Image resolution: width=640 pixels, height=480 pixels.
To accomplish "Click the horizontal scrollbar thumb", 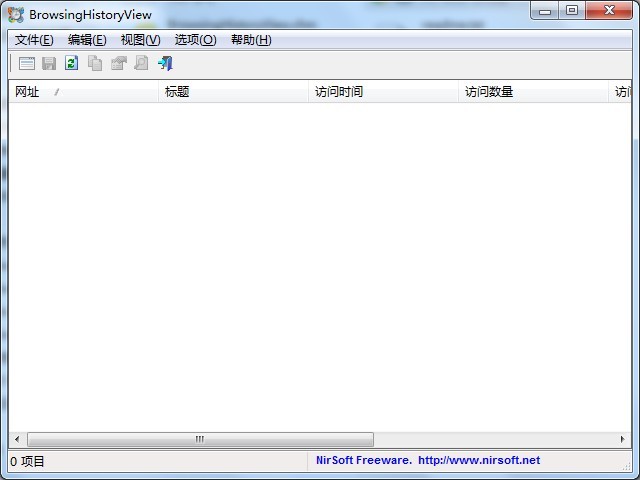I will [200, 440].
